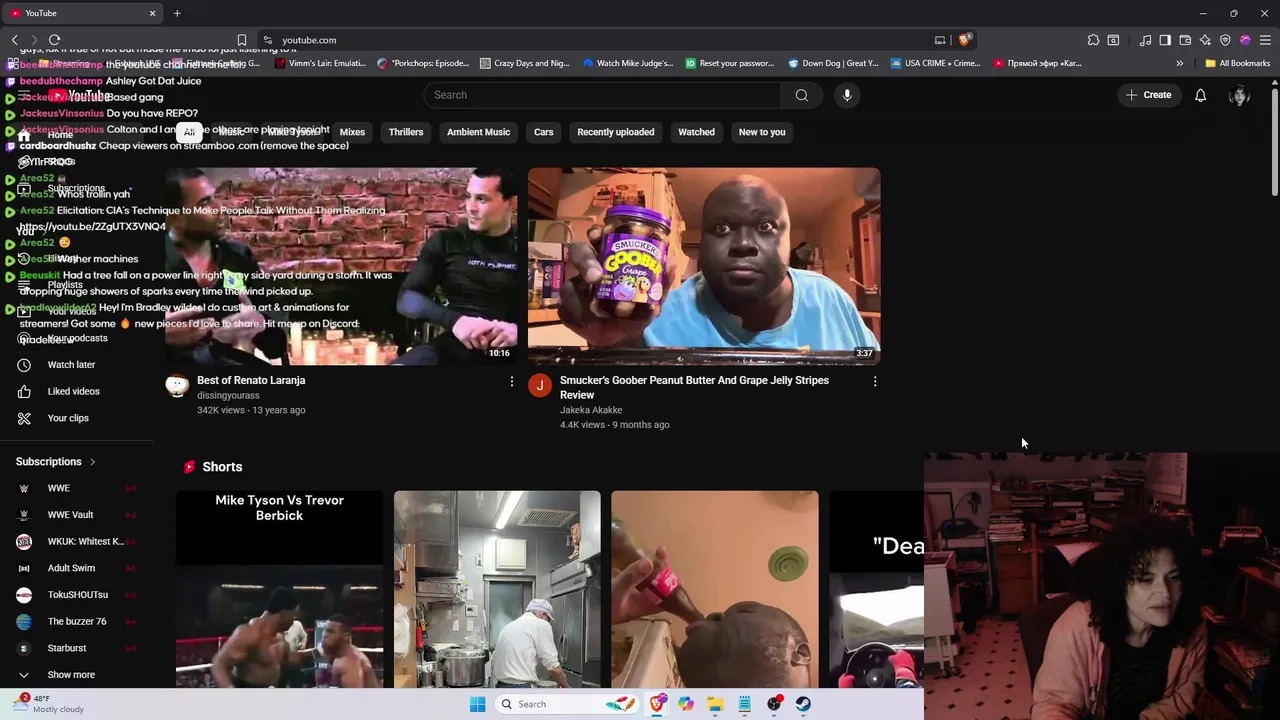Close the YouTube browser tab
Screen dimensions: 1280x720
tap(152, 13)
